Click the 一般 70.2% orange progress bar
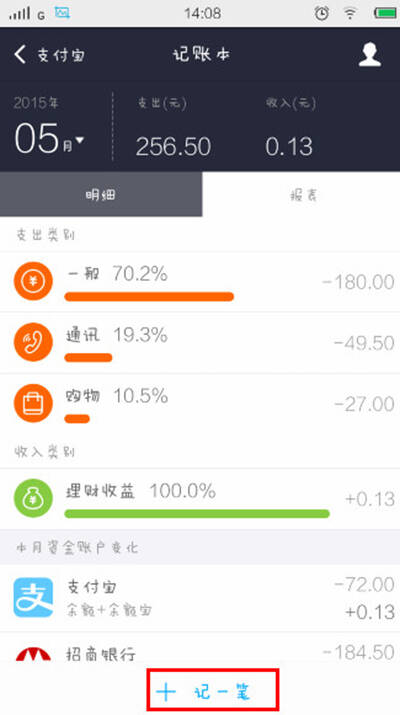This screenshot has width=400, height=715. [149, 297]
